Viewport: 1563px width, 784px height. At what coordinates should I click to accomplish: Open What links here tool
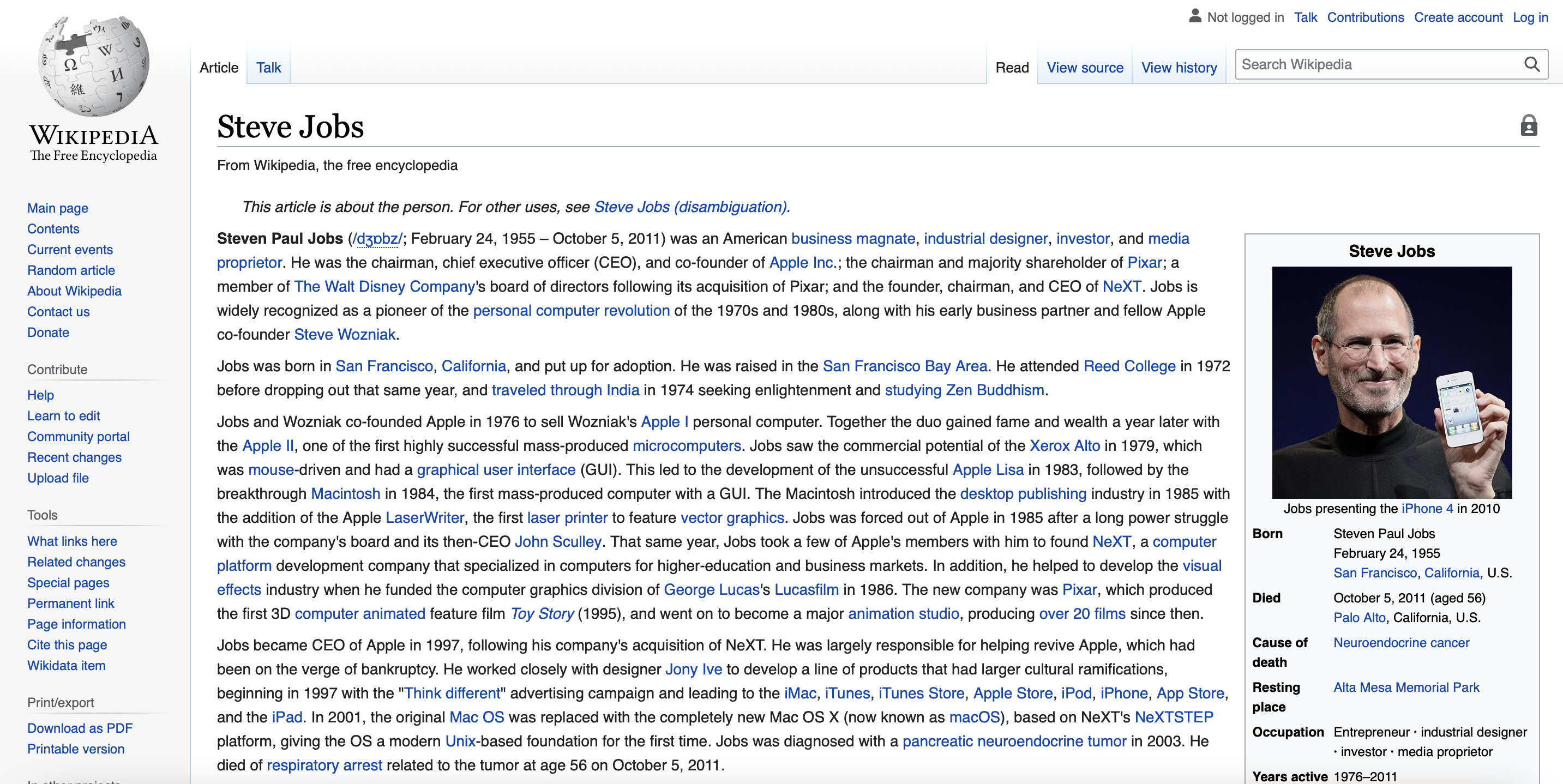coord(72,540)
